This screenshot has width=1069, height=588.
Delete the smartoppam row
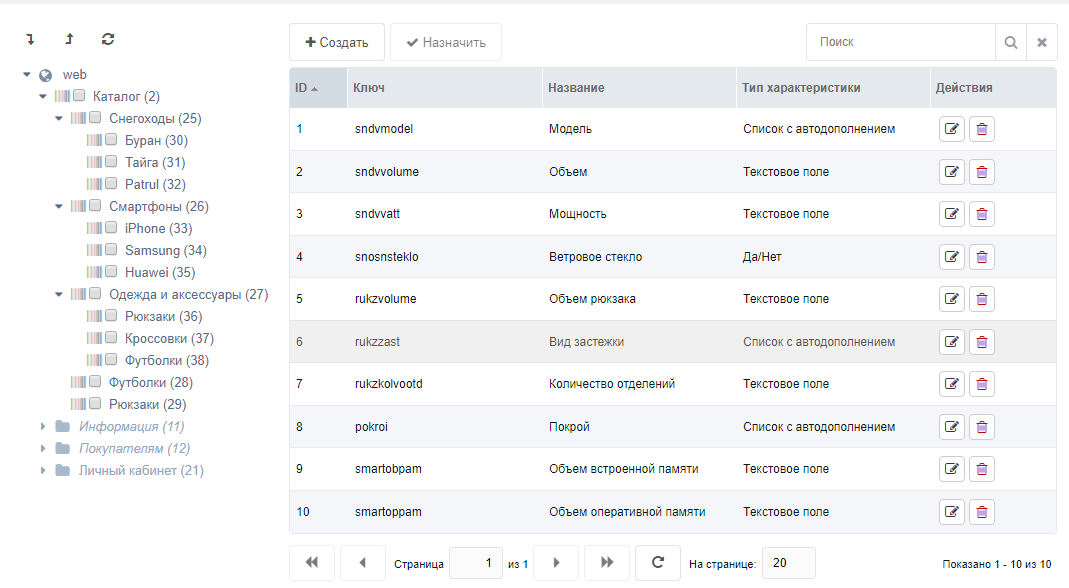[982, 512]
